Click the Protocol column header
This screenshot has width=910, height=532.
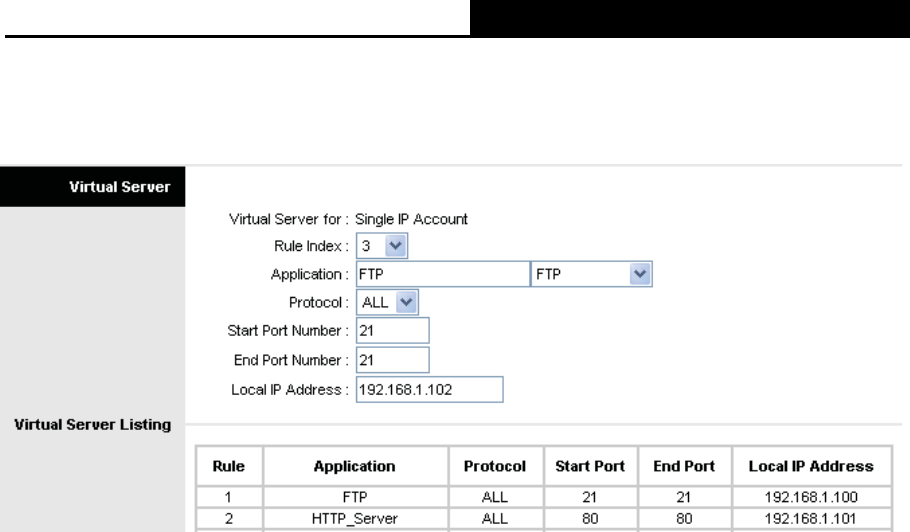494,466
